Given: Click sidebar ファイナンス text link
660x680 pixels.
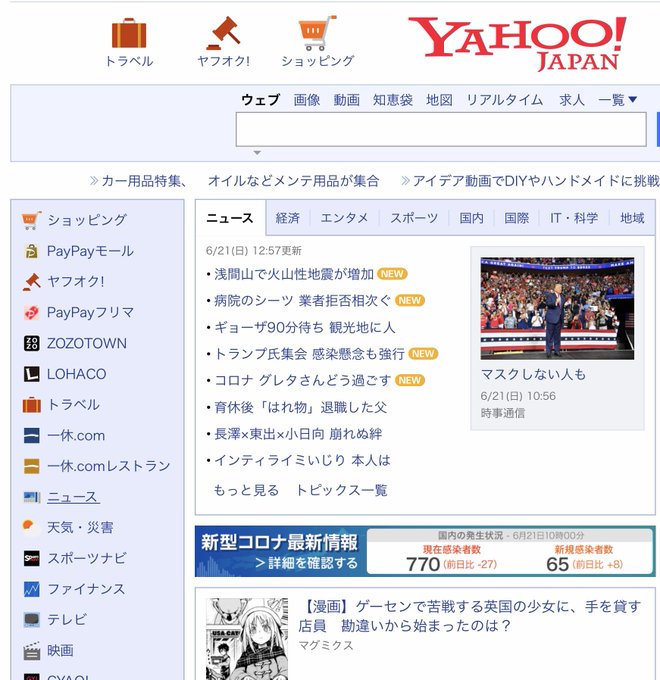Looking at the screenshot, I should click(86, 589).
